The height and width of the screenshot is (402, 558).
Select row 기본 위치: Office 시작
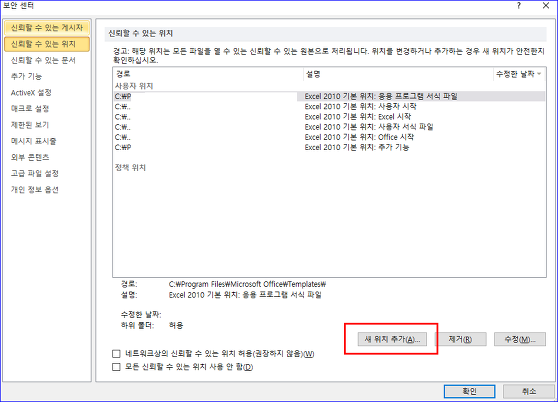329,137
